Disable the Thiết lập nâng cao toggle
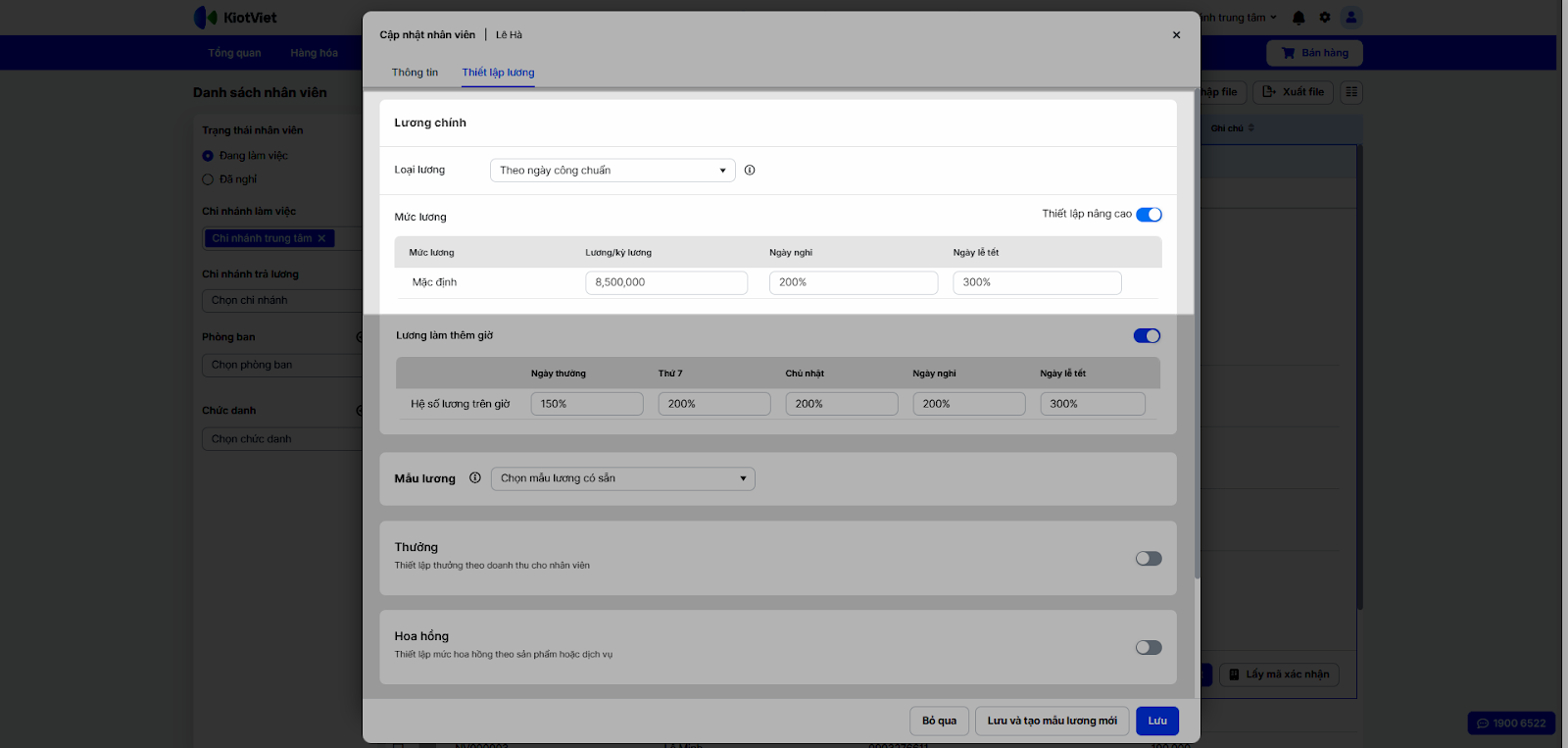This screenshot has width=1568, height=748. tap(1149, 215)
